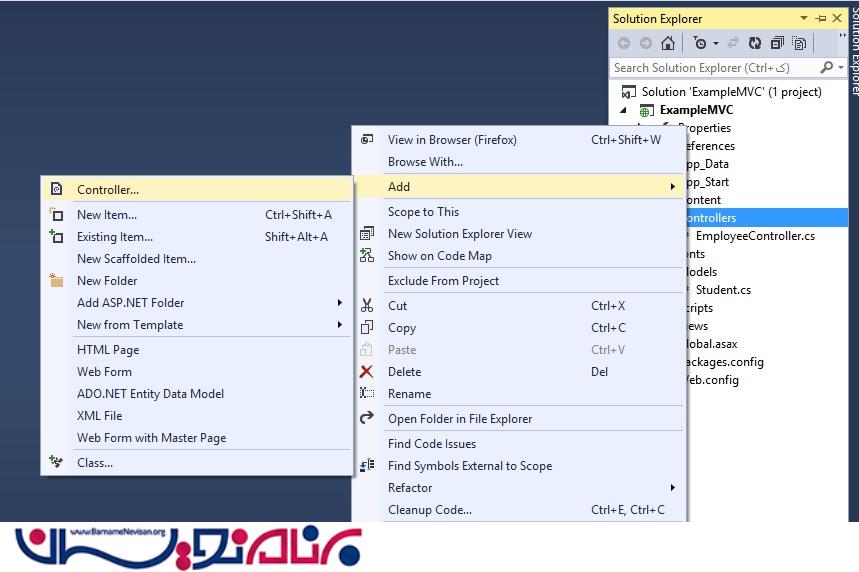This screenshot has width=859, height=572.
Task: Choose Browse With... from context menu
Action: coord(425,162)
